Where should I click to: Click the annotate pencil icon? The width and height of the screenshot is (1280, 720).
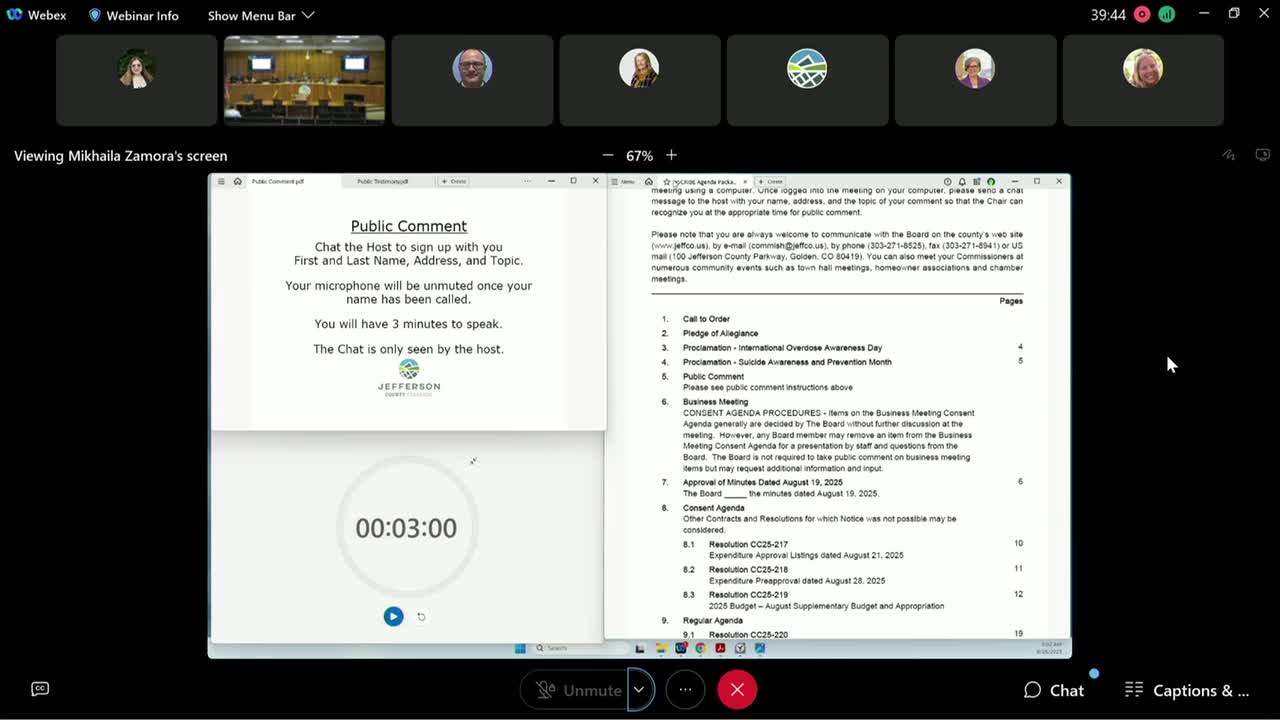(x=1229, y=155)
